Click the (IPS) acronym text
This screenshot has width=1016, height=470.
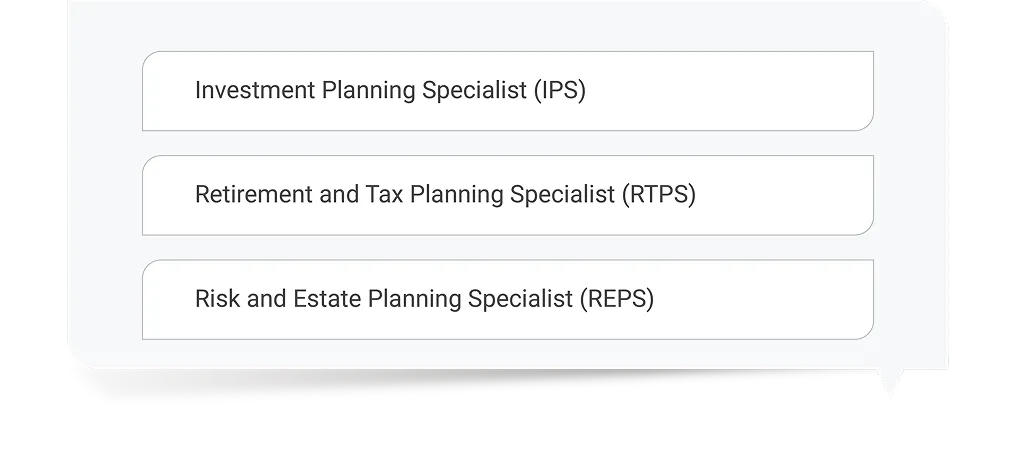pyautogui.click(x=559, y=91)
